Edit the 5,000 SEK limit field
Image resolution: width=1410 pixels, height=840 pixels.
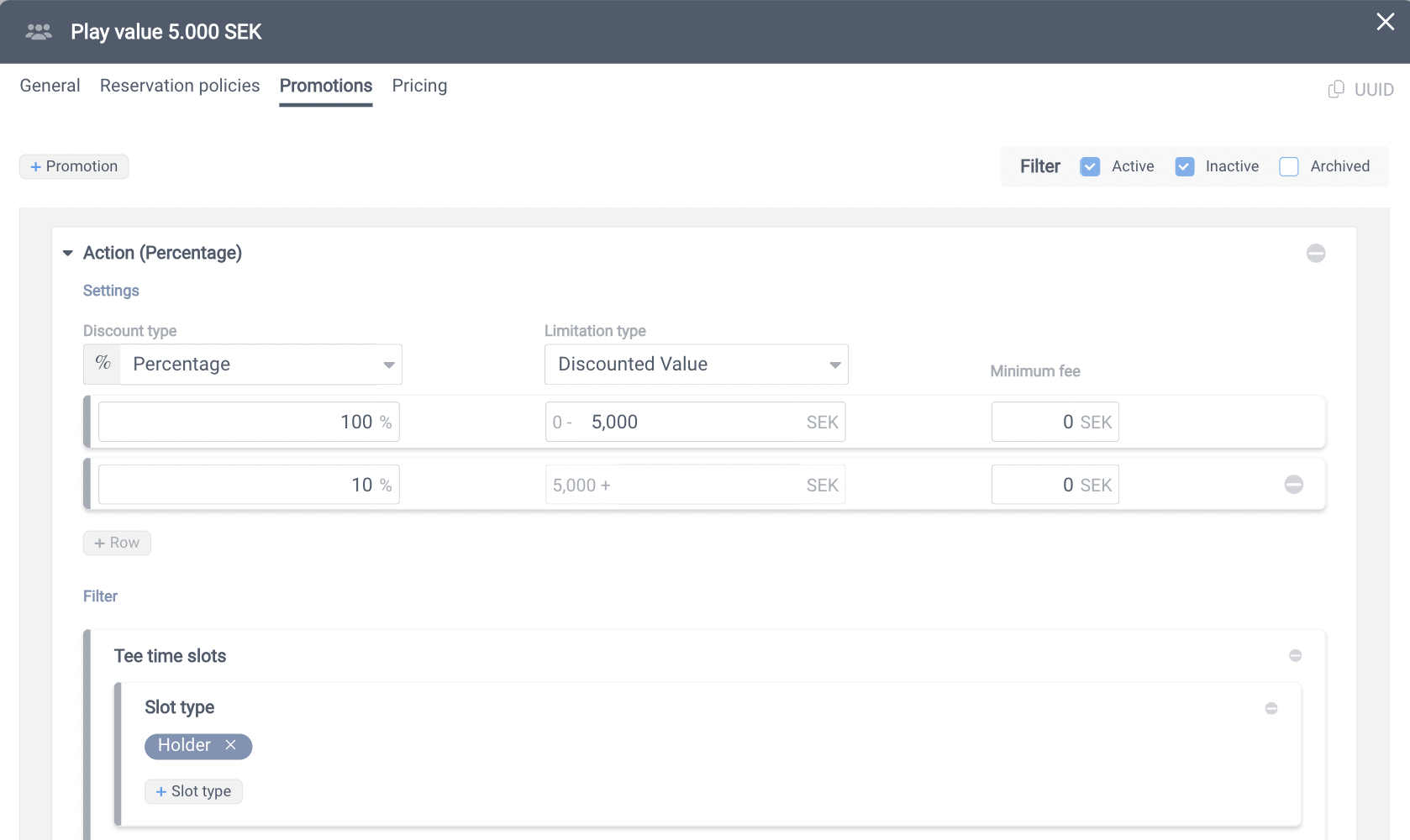click(695, 422)
